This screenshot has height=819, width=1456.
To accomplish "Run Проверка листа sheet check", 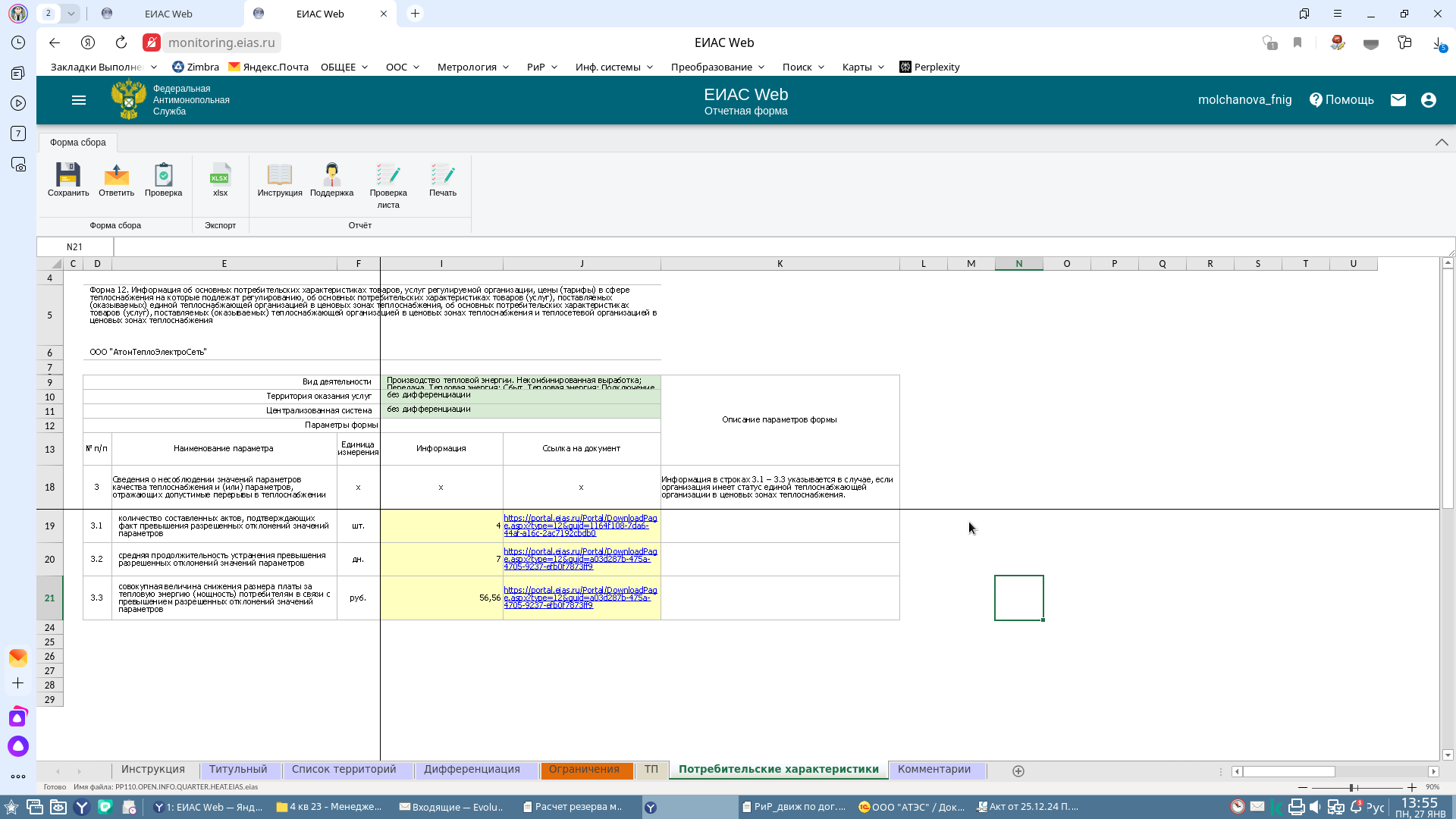I will coord(388,186).
